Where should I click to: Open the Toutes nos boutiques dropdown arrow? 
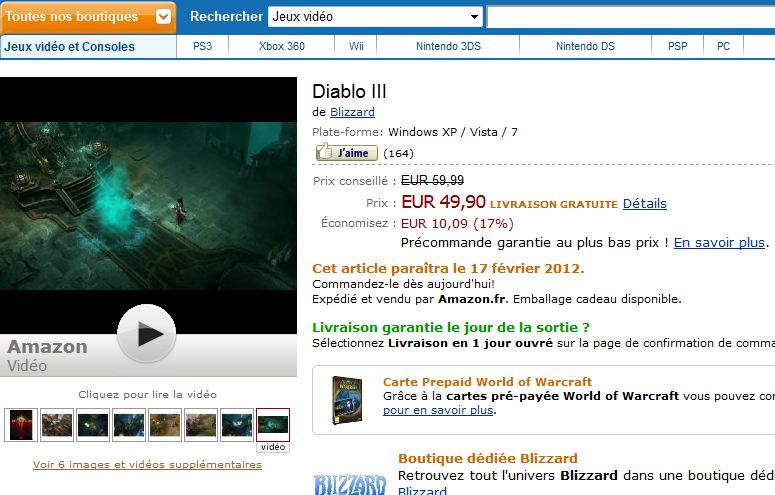[163, 17]
